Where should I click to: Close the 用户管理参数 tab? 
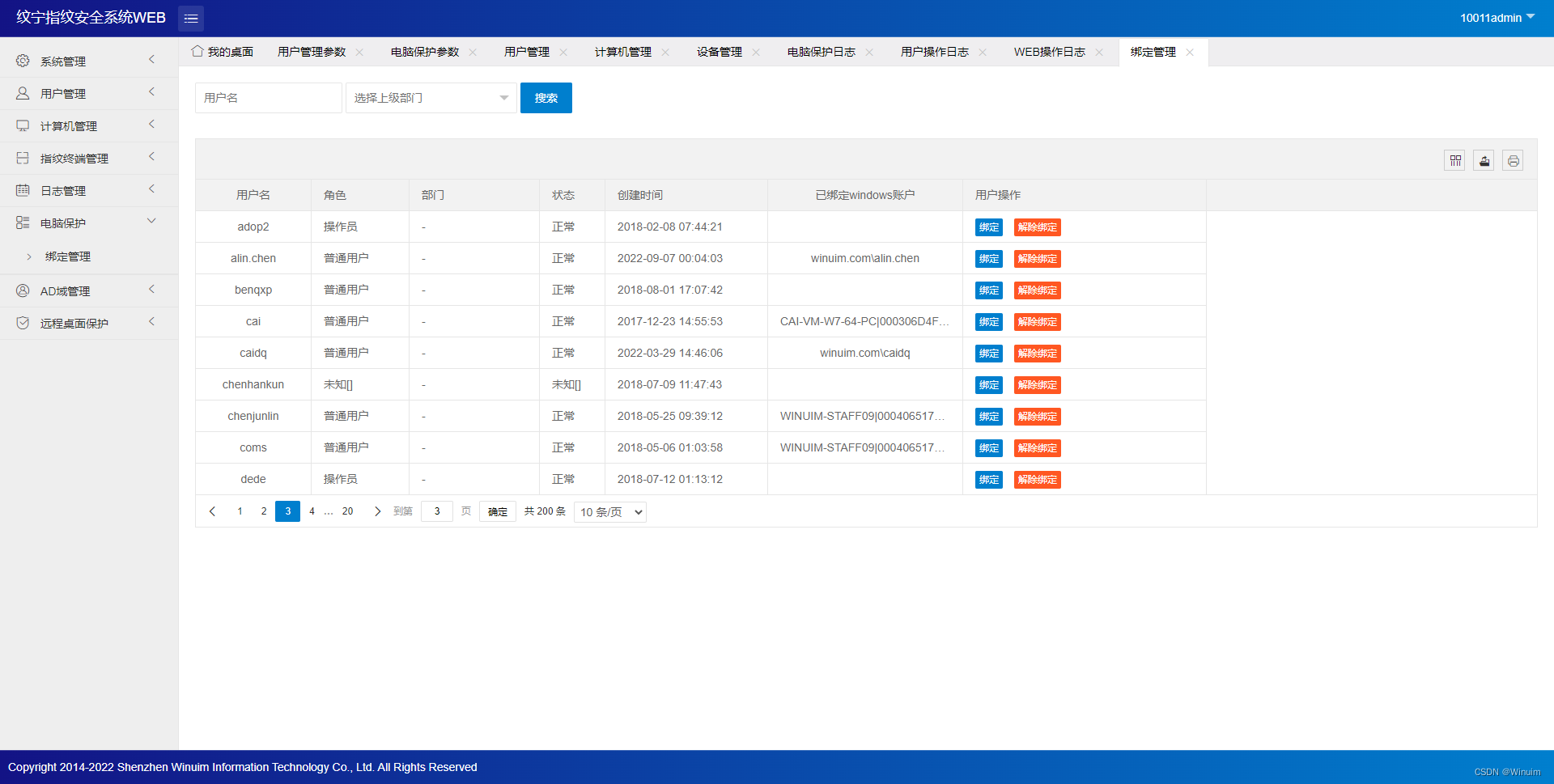[x=359, y=52]
